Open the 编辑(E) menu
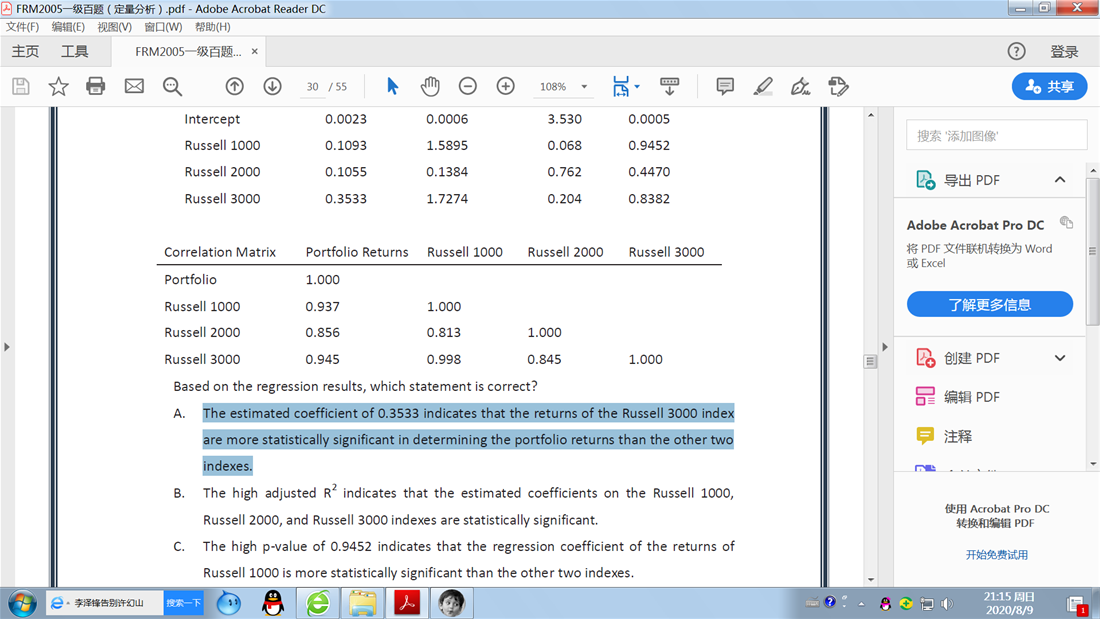The image size is (1100, 619). (68, 27)
